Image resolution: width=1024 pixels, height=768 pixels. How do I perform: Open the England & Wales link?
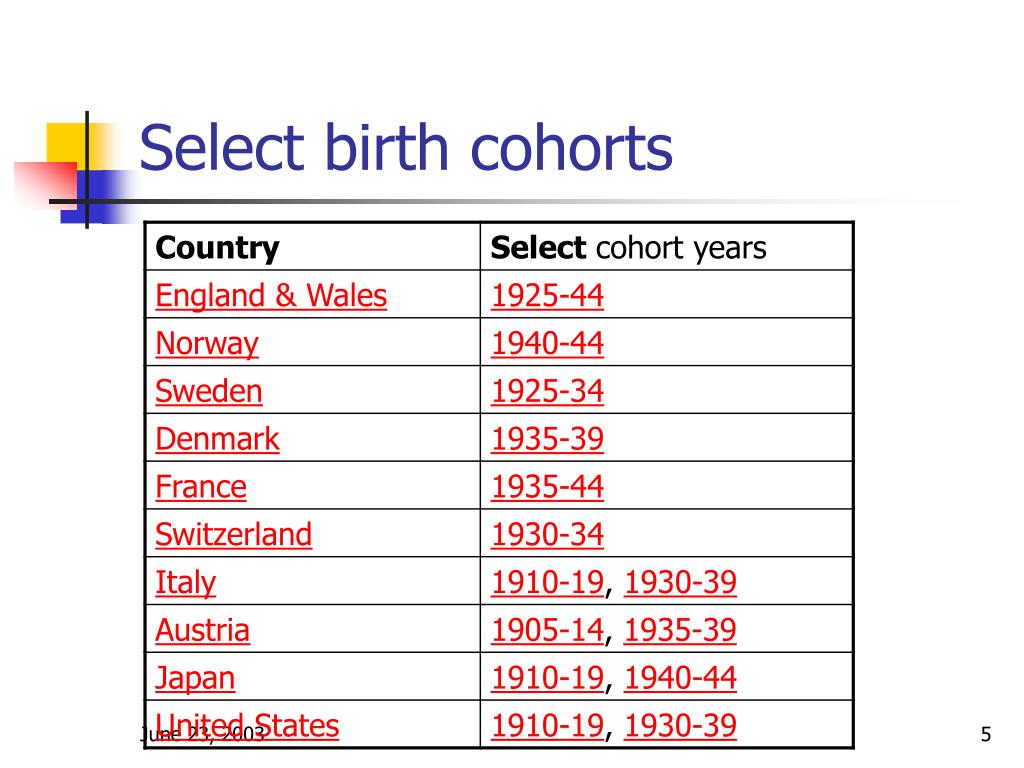click(x=271, y=295)
